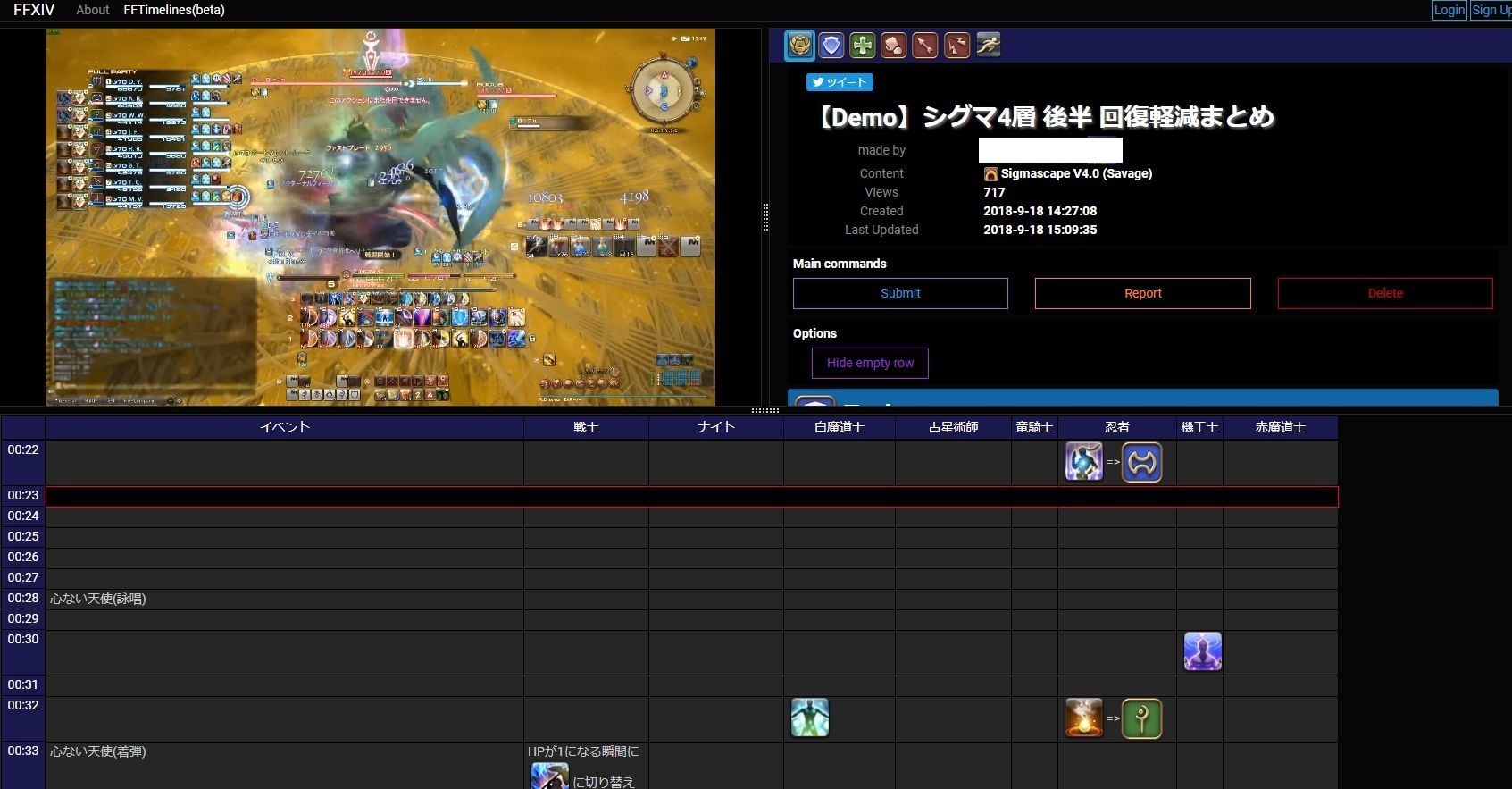Select the ナイト column header
This screenshot has height=789, width=1512.
coord(716,427)
